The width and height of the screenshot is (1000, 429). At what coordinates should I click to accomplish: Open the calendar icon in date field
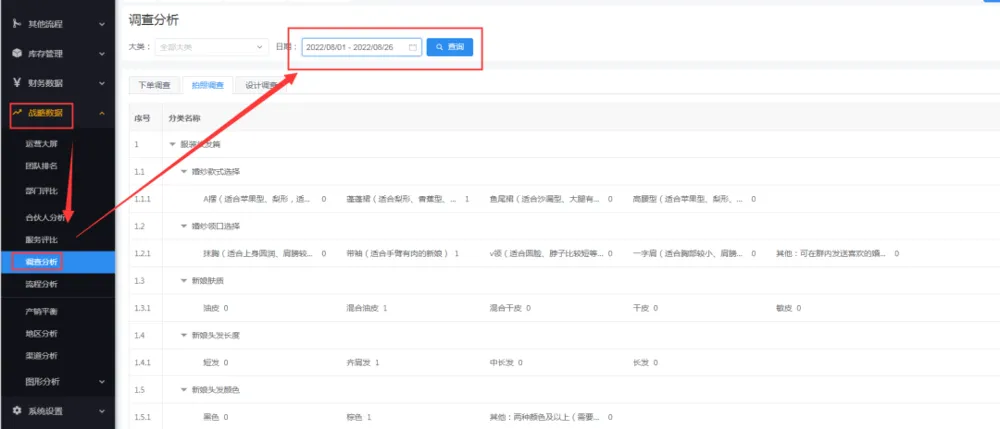(412, 47)
